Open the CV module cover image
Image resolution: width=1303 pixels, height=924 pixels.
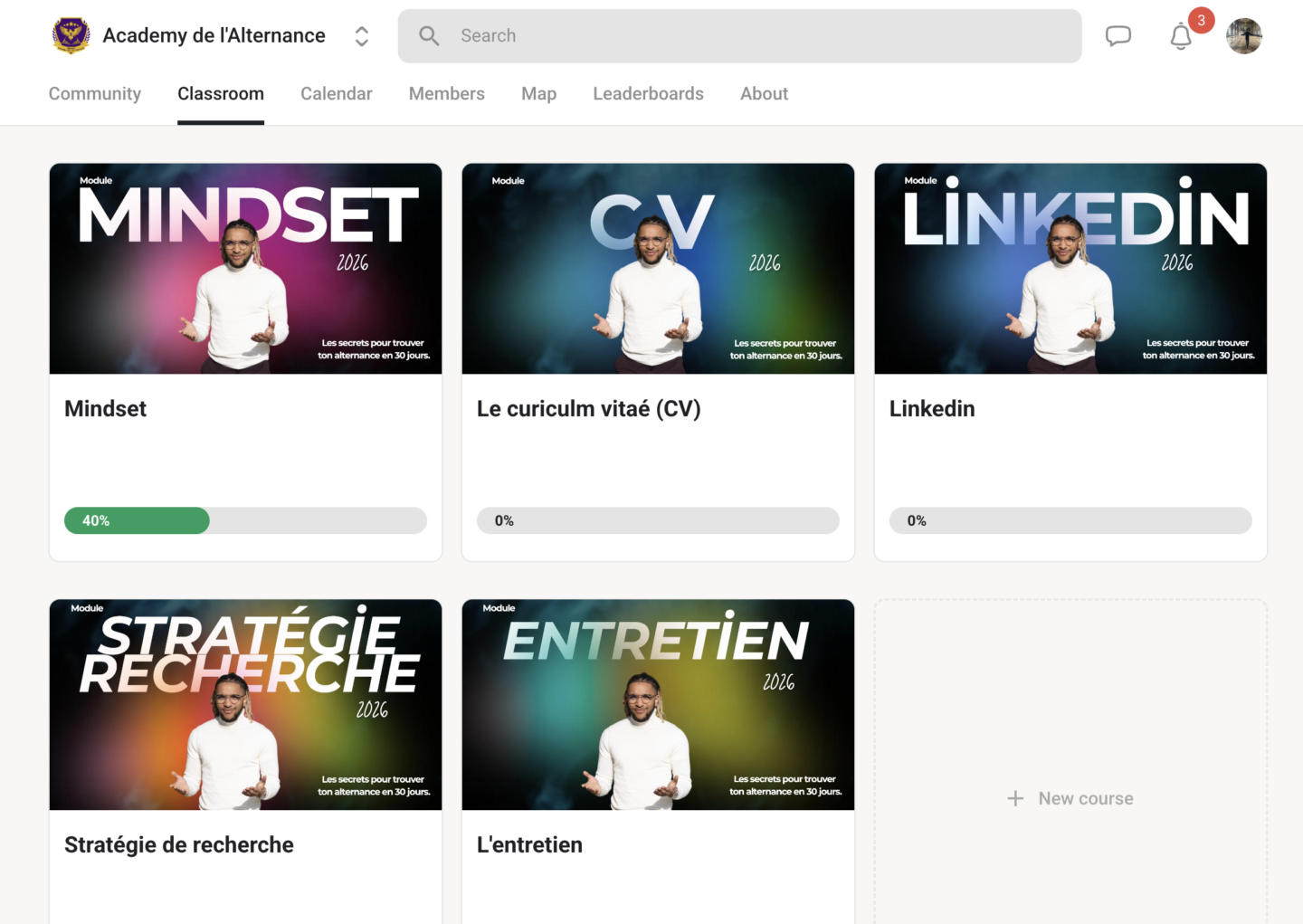(658, 269)
